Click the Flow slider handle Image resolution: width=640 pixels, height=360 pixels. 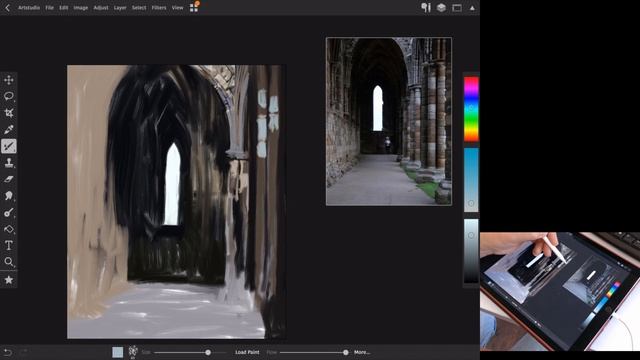point(346,352)
